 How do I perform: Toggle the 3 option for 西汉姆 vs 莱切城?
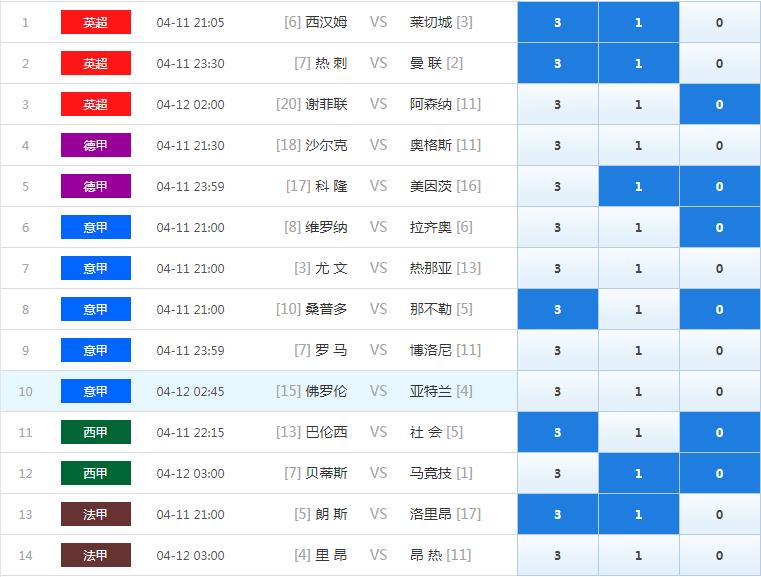point(558,22)
